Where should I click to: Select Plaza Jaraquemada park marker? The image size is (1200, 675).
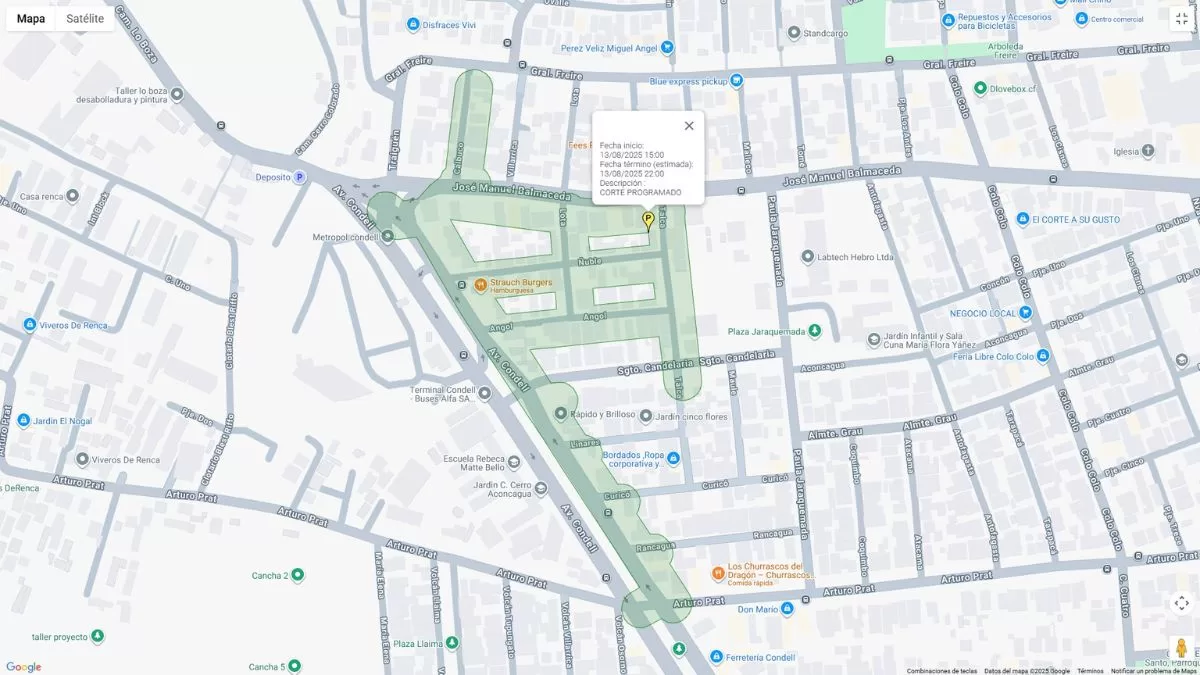point(815,331)
